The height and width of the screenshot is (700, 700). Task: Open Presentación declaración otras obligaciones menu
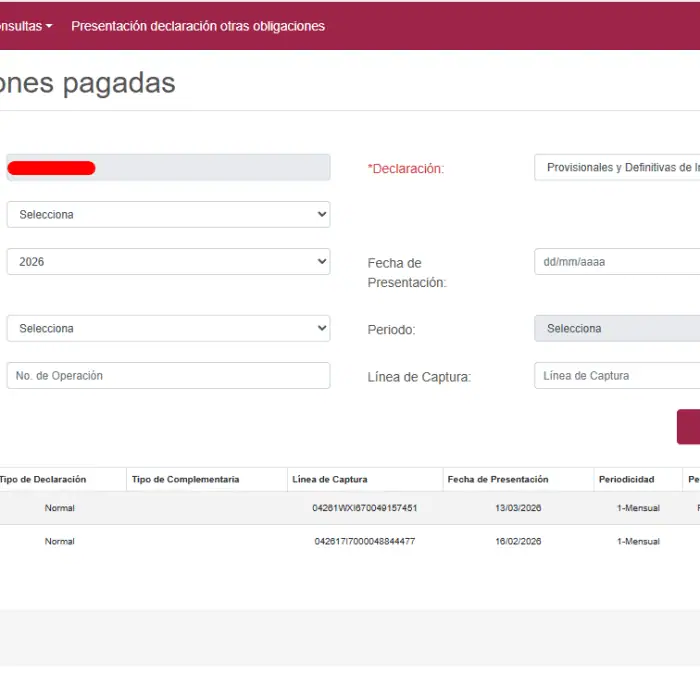(x=197, y=26)
